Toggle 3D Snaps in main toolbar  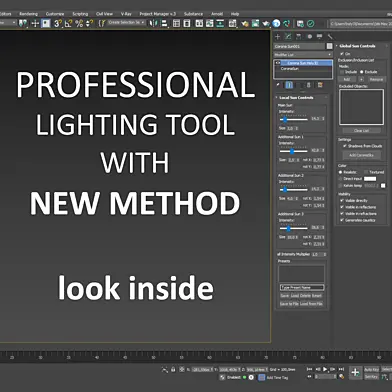58,23
